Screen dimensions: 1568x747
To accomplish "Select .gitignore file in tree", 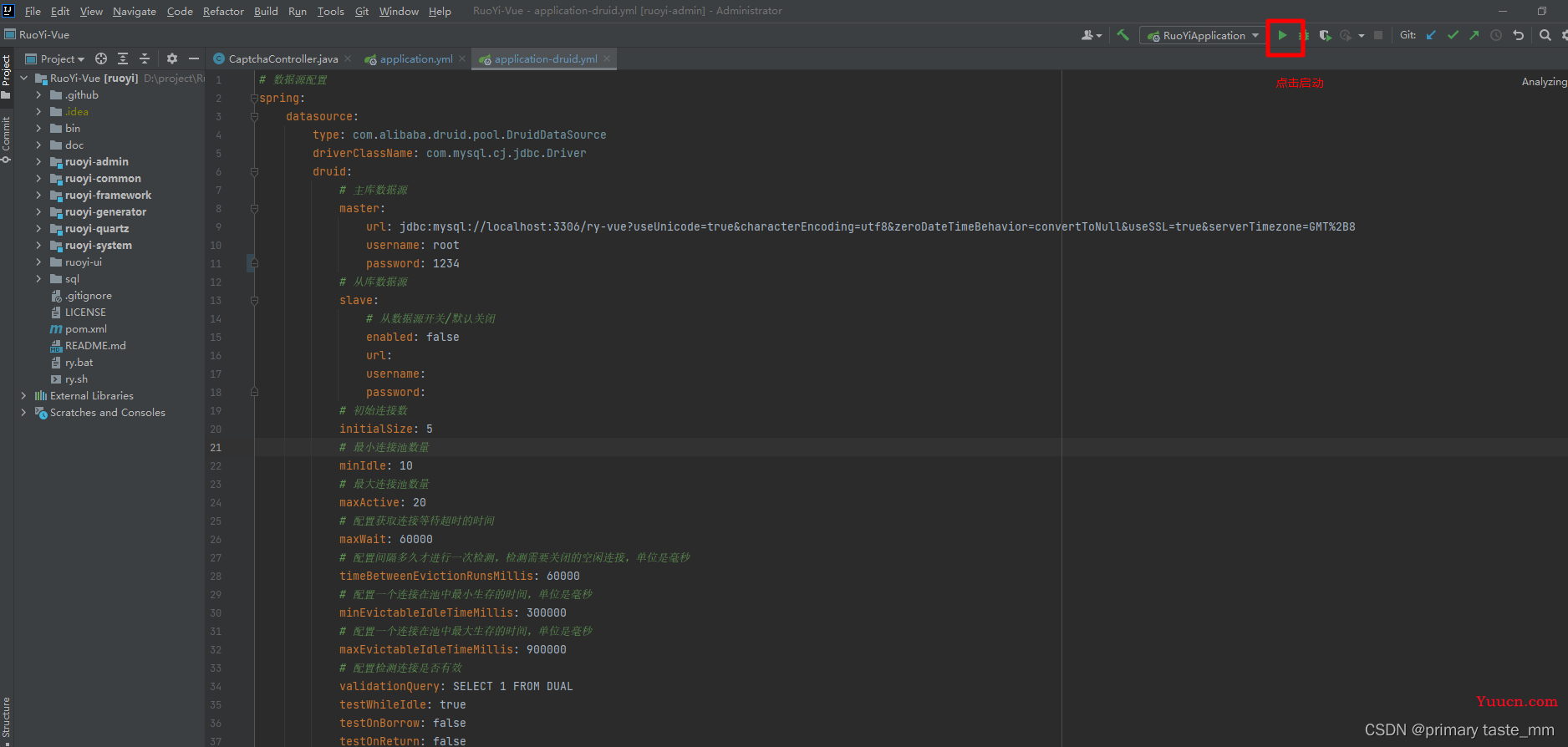I will point(88,295).
